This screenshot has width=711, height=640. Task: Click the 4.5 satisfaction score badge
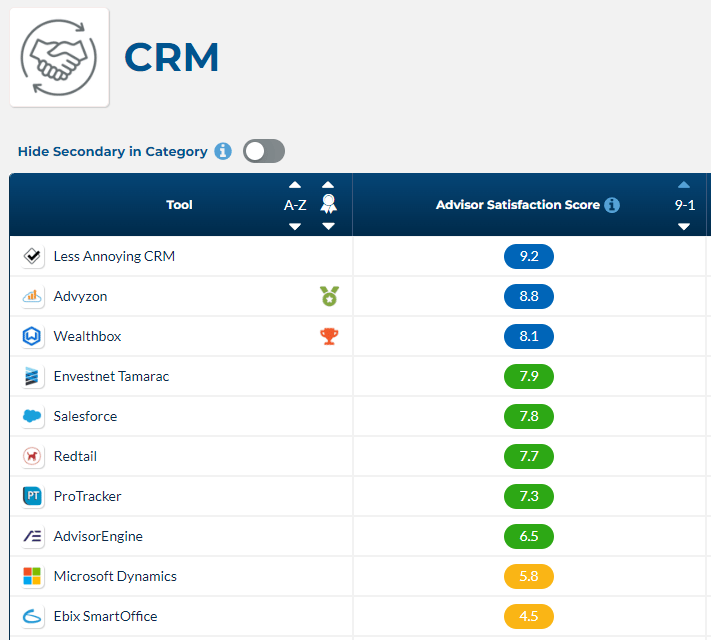(529, 616)
